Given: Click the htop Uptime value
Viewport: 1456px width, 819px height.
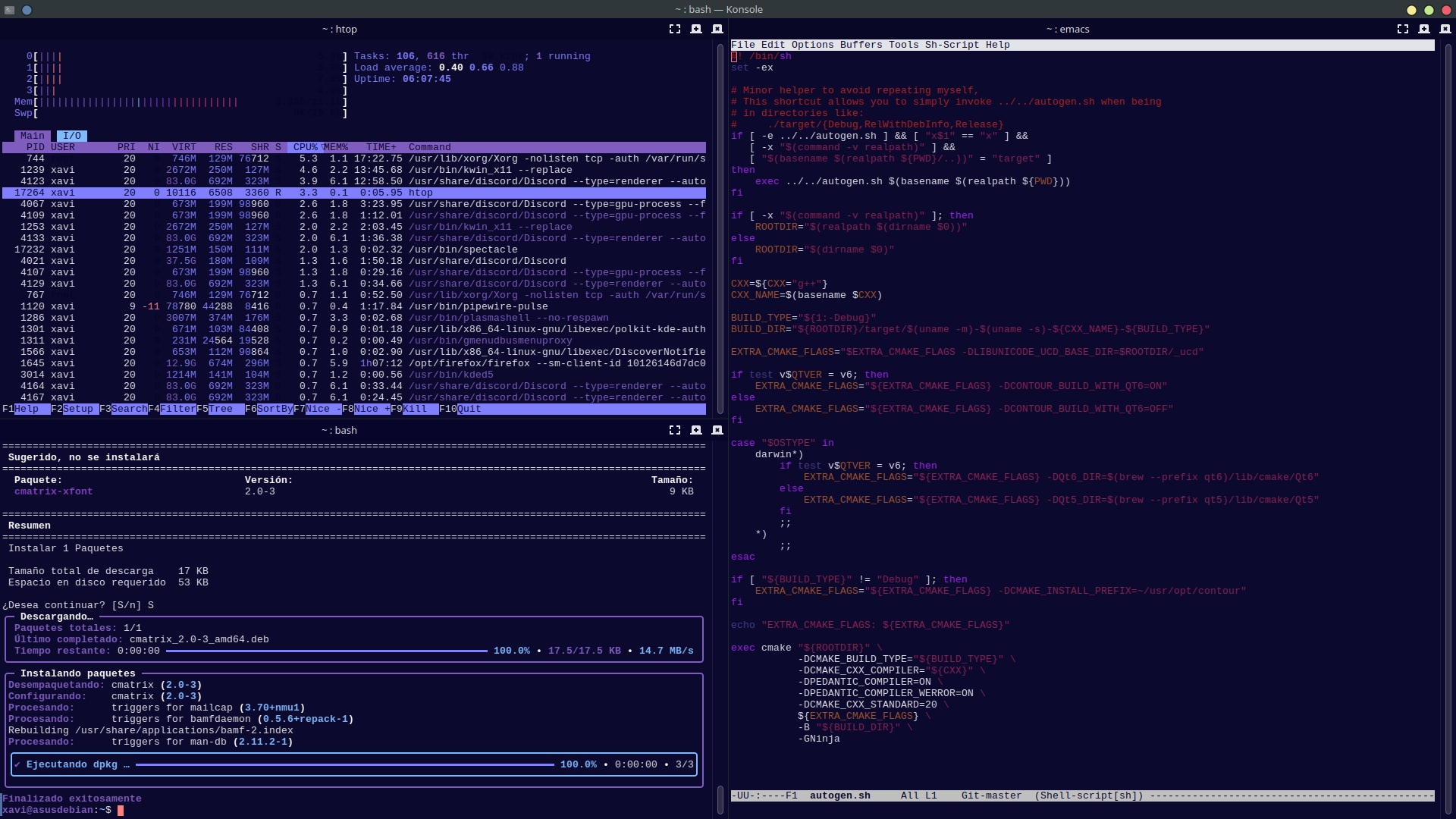Looking at the screenshot, I should (x=427, y=79).
